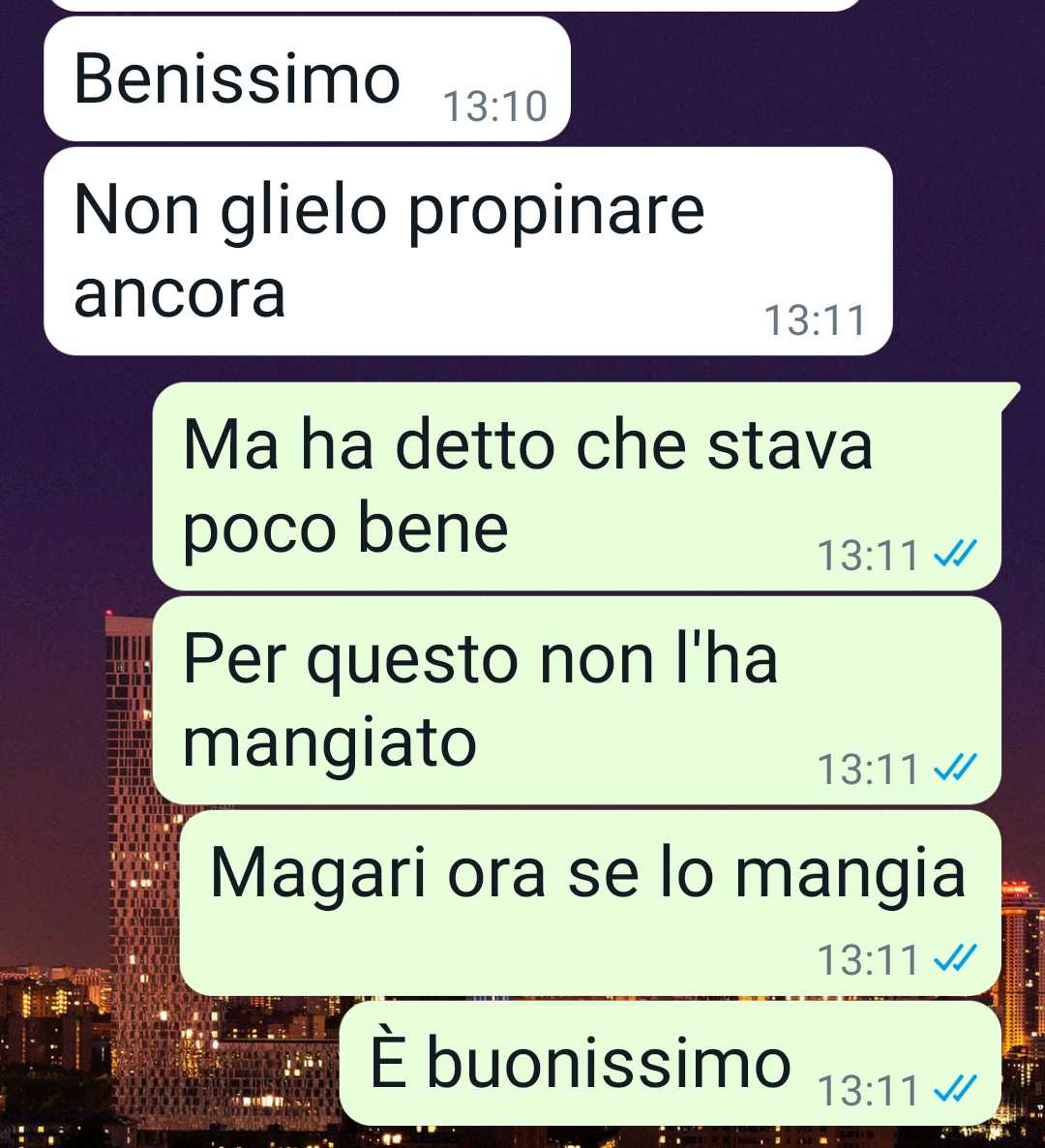Viewport: 1045px width, 1148px height.
Task: Click the 13:11 timestamp on 'Magari ora se lo mangia'
Action: pyautogui.click(x=868, y=959)
